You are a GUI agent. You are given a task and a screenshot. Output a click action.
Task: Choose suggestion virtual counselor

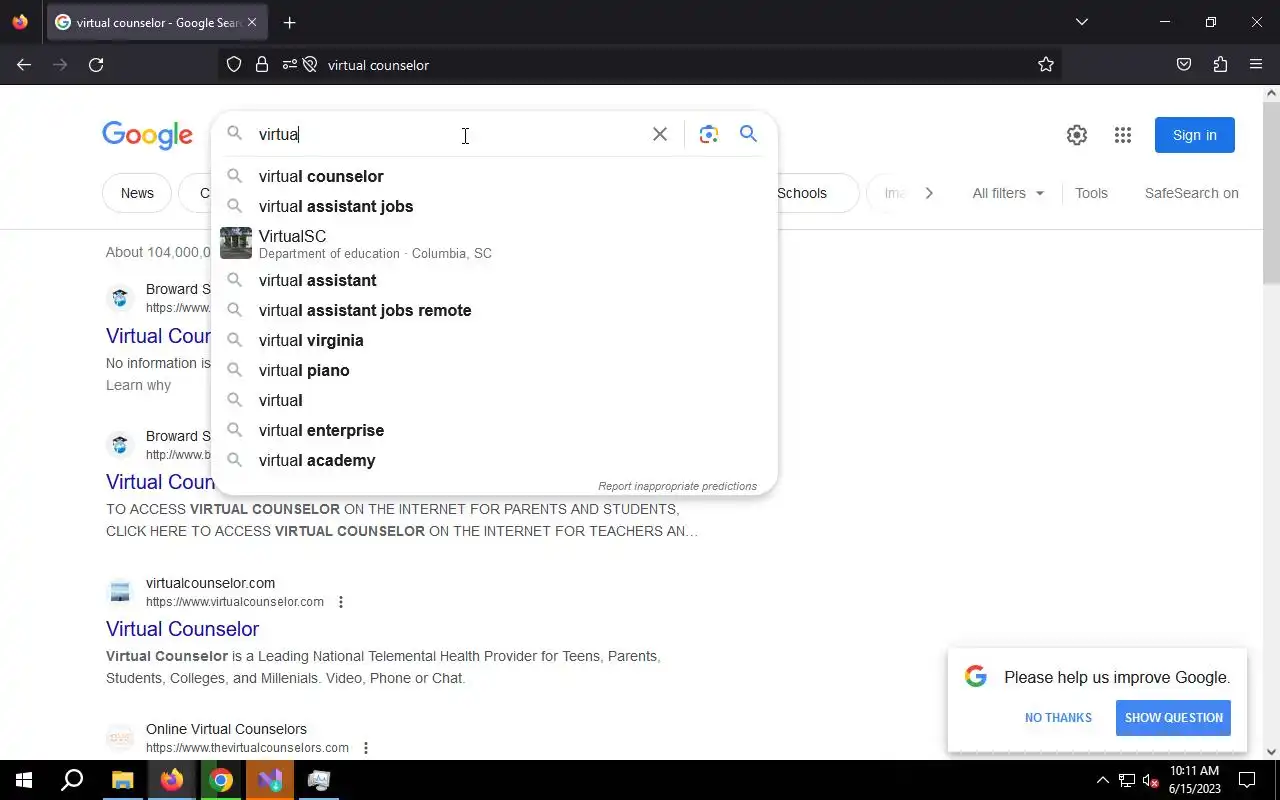click(x=494, y=176)
